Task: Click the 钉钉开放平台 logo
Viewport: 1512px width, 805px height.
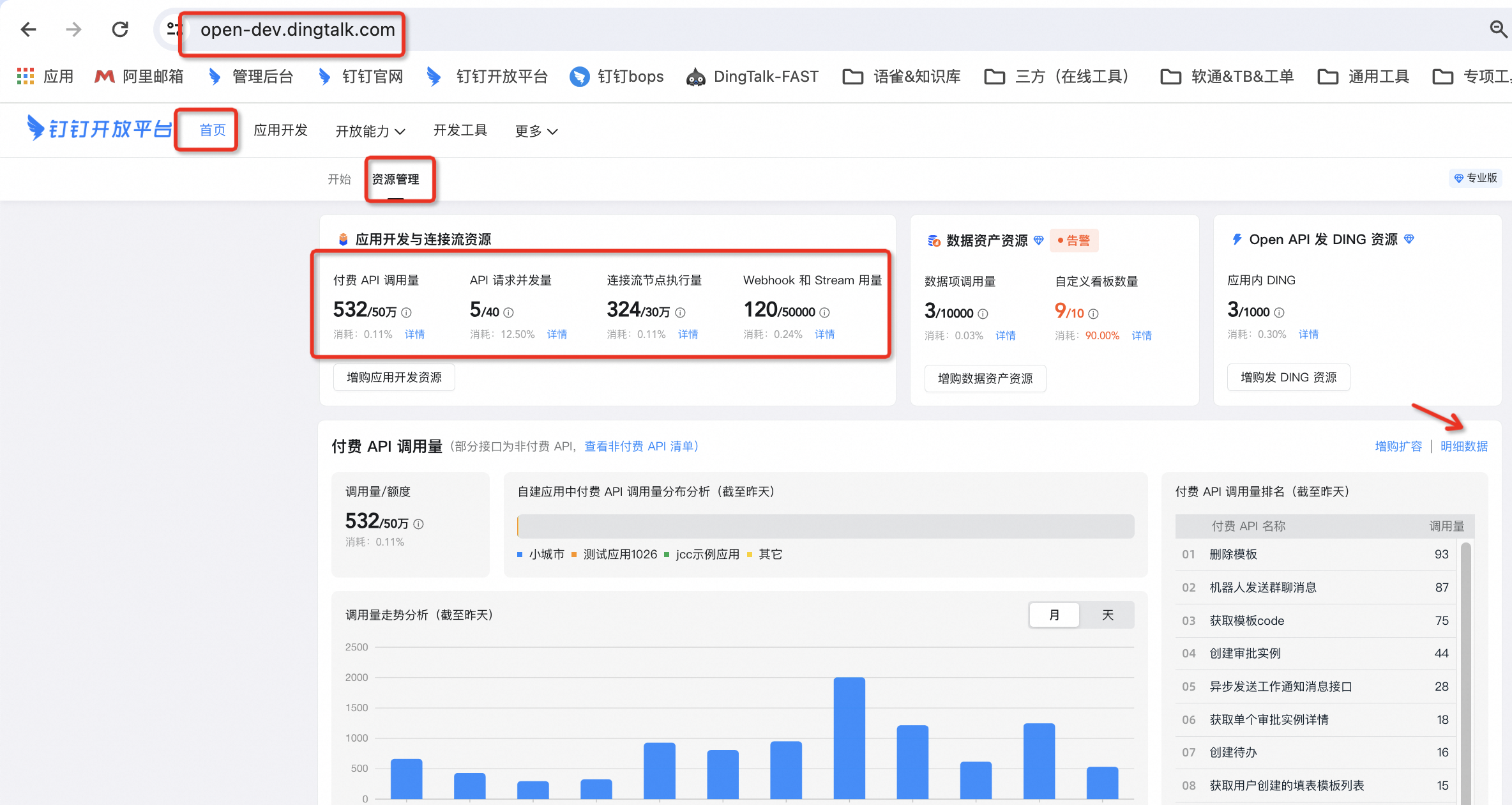Action: [100, 129]
